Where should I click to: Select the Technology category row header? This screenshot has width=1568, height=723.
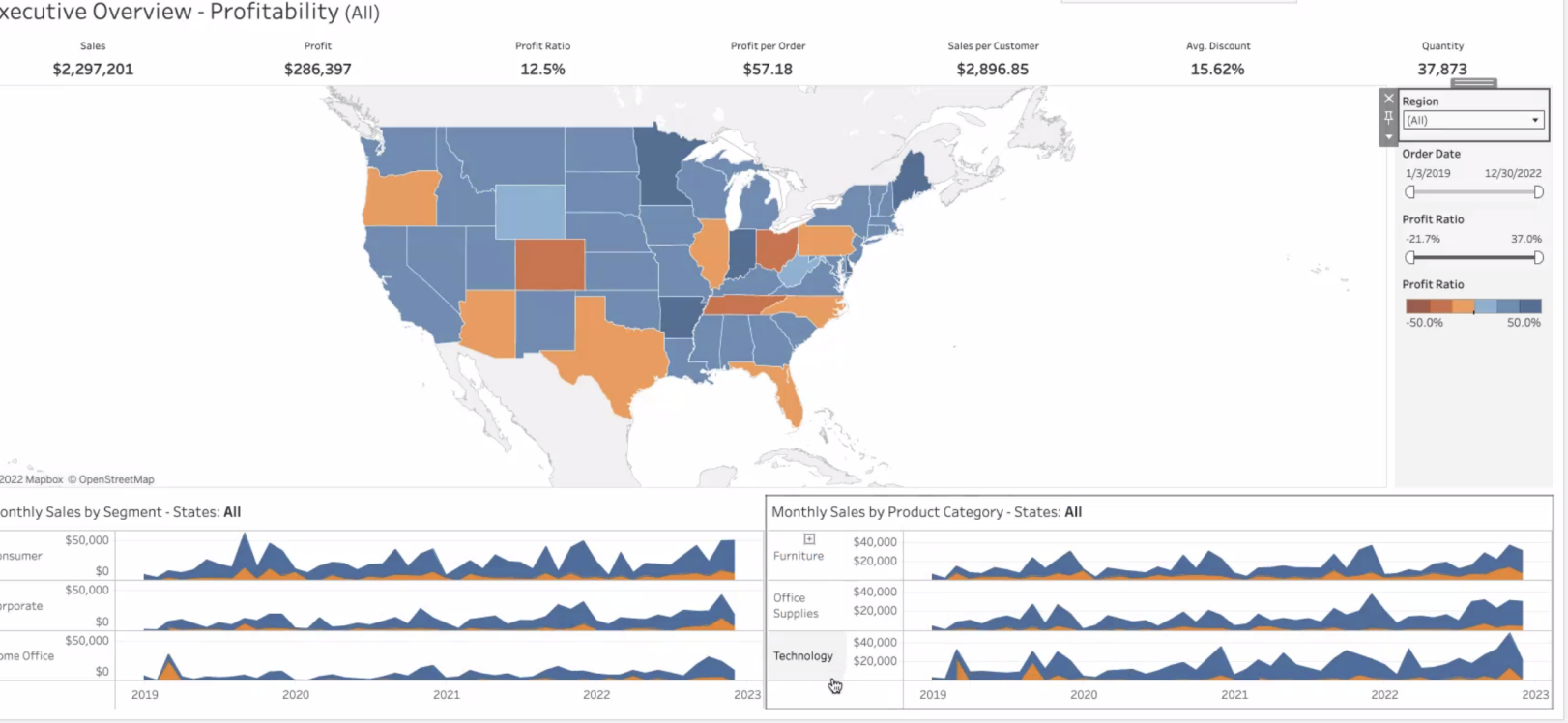(802, 656)
